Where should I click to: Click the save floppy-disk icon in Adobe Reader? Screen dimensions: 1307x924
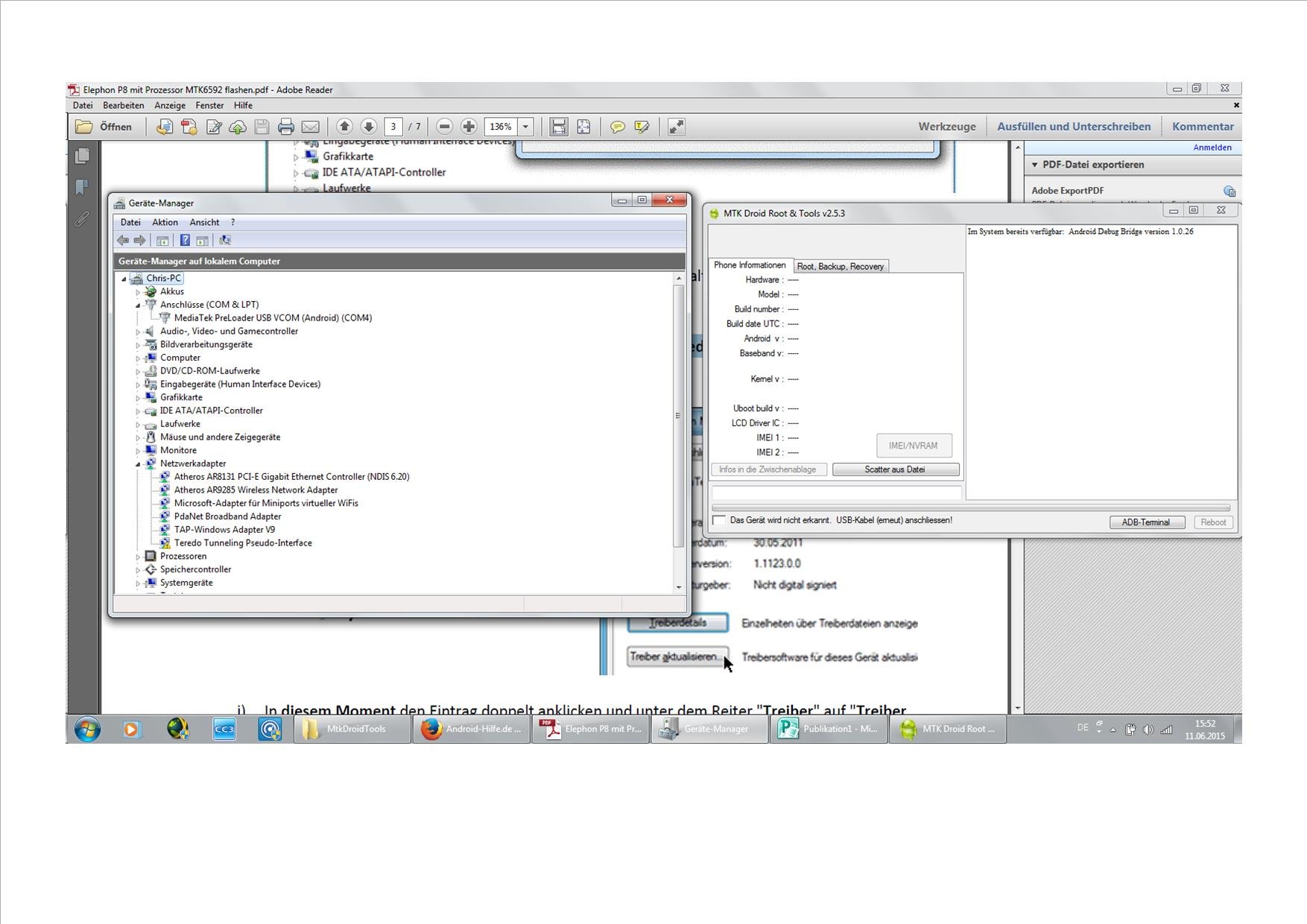[x=262, y=127]
